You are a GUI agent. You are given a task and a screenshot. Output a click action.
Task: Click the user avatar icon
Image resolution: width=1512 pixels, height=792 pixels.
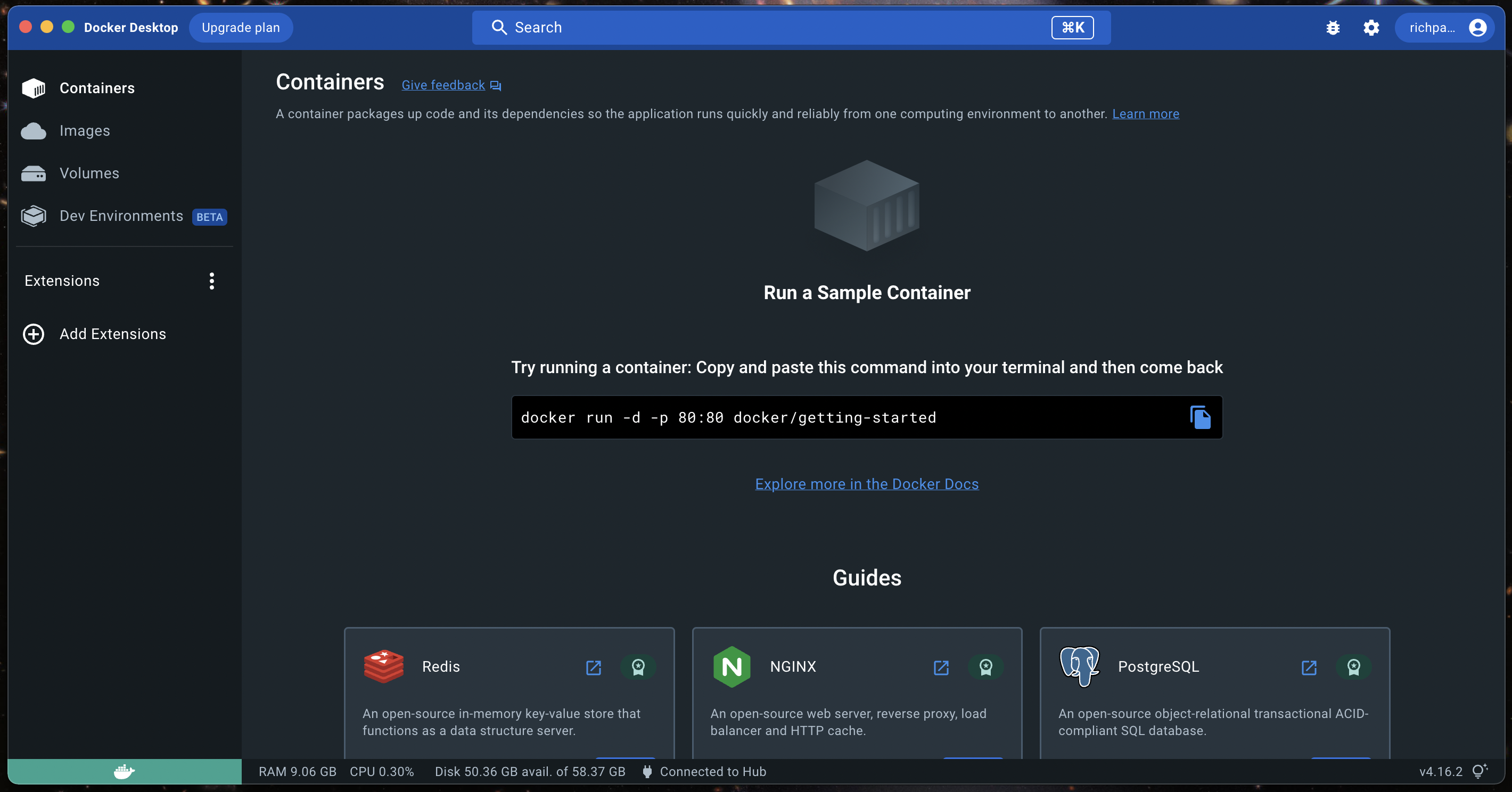[x=1477, y=28]
